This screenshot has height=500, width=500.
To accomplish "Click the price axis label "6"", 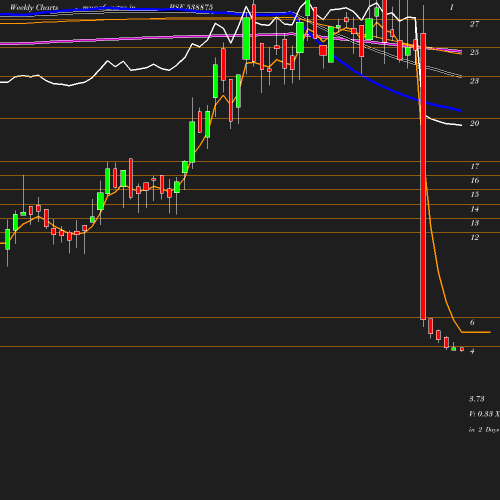I will [472, 322].
